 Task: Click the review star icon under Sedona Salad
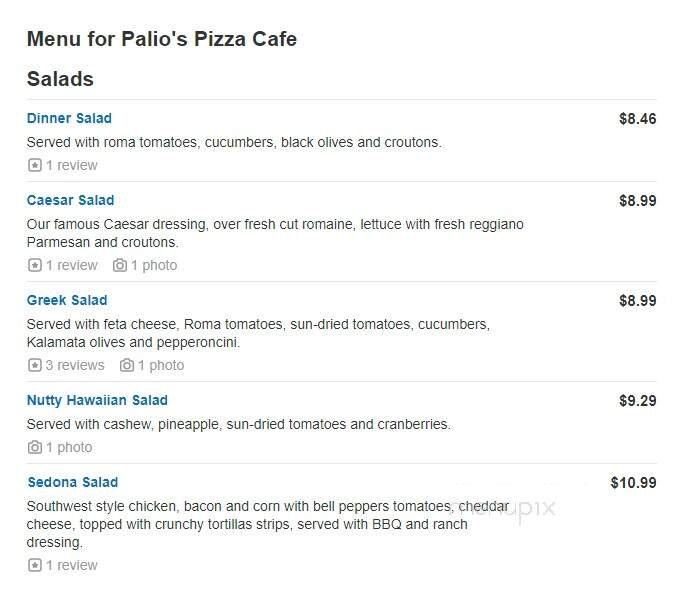35,565
